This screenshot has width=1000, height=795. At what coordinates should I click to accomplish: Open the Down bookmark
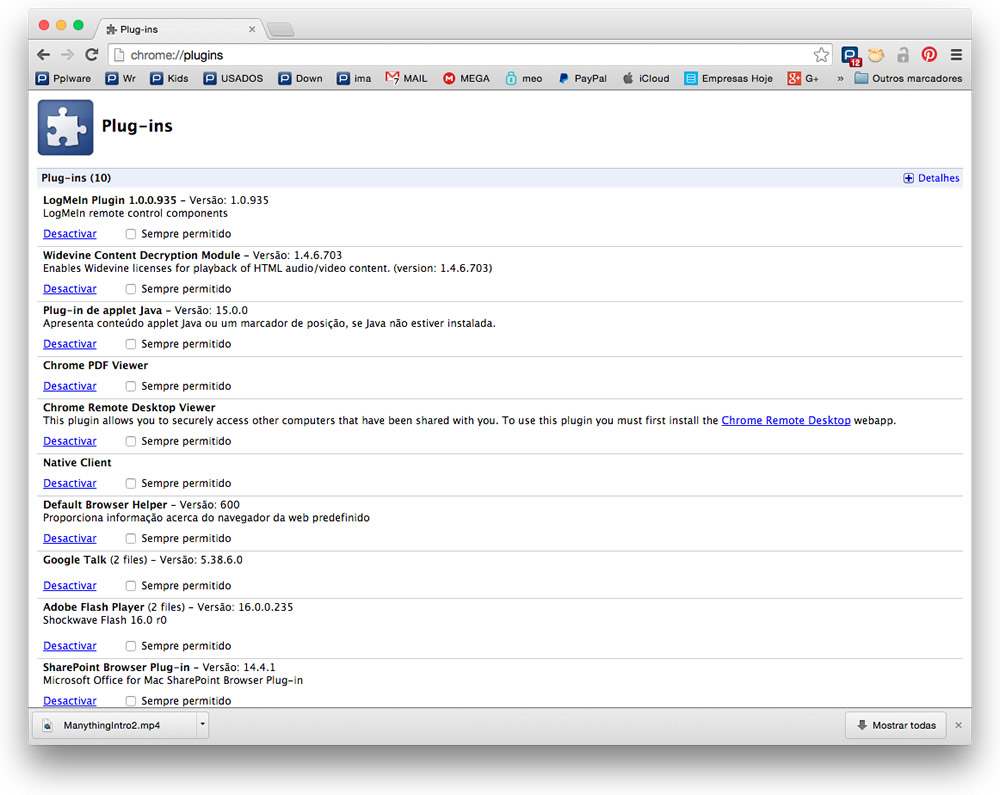click(x=300, y=78)
